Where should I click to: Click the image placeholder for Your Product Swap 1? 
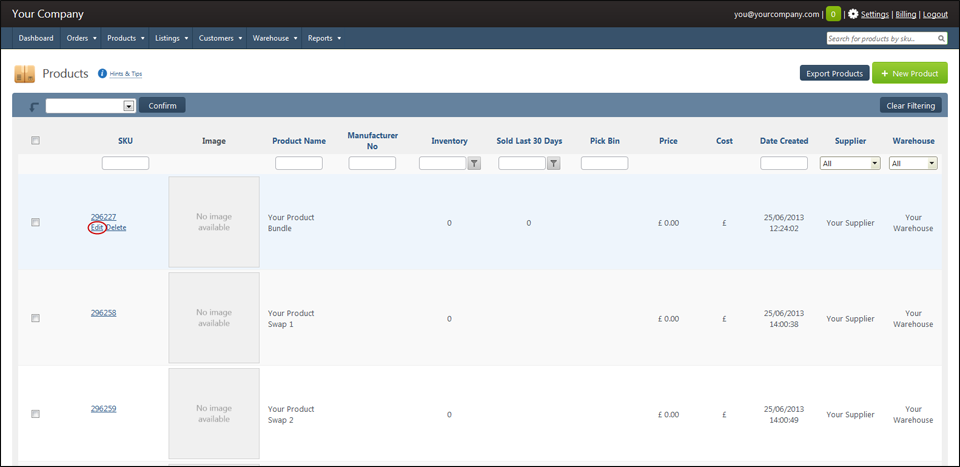coord(214,318)
